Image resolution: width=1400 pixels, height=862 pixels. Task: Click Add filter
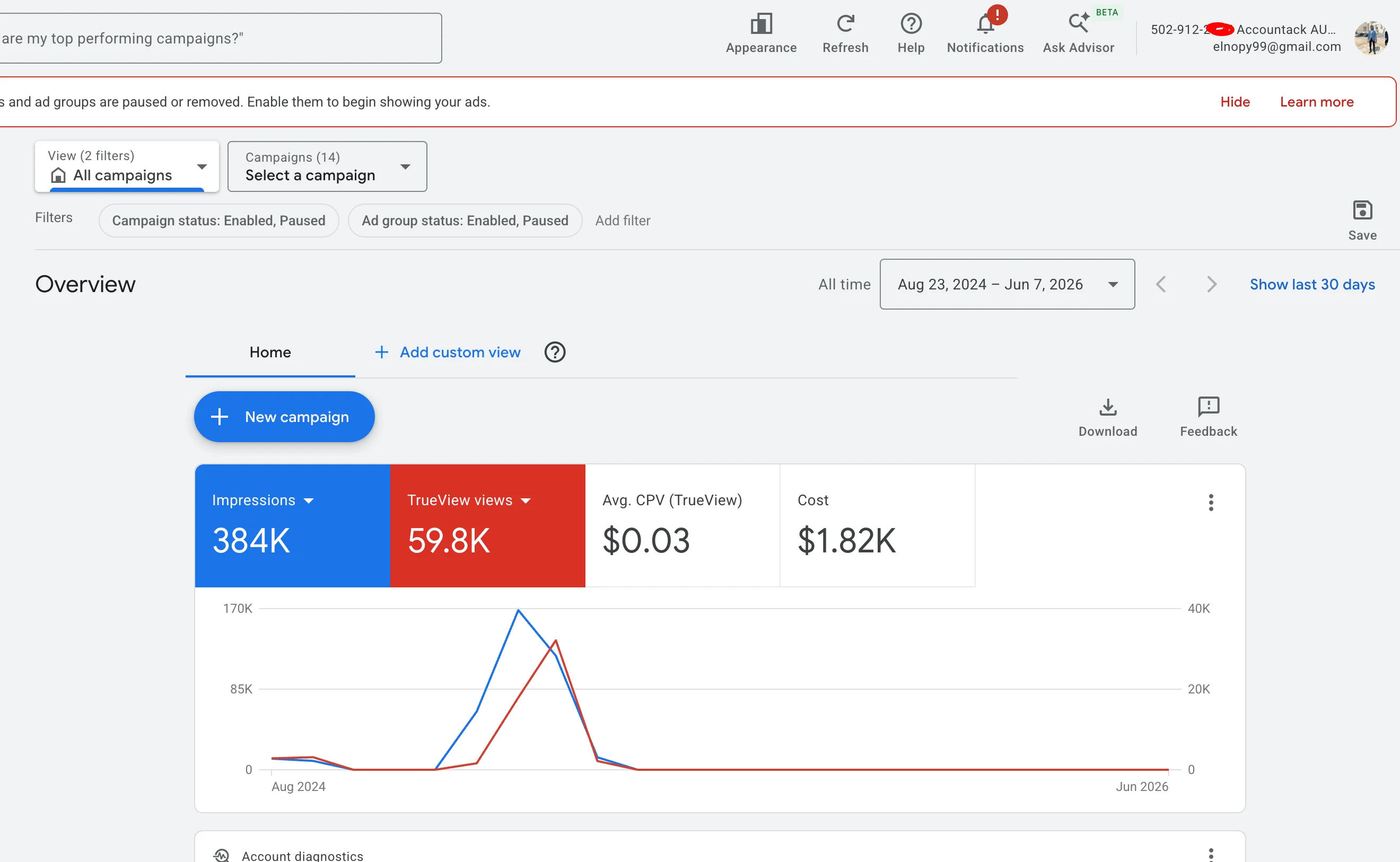(x=622, y=221)
